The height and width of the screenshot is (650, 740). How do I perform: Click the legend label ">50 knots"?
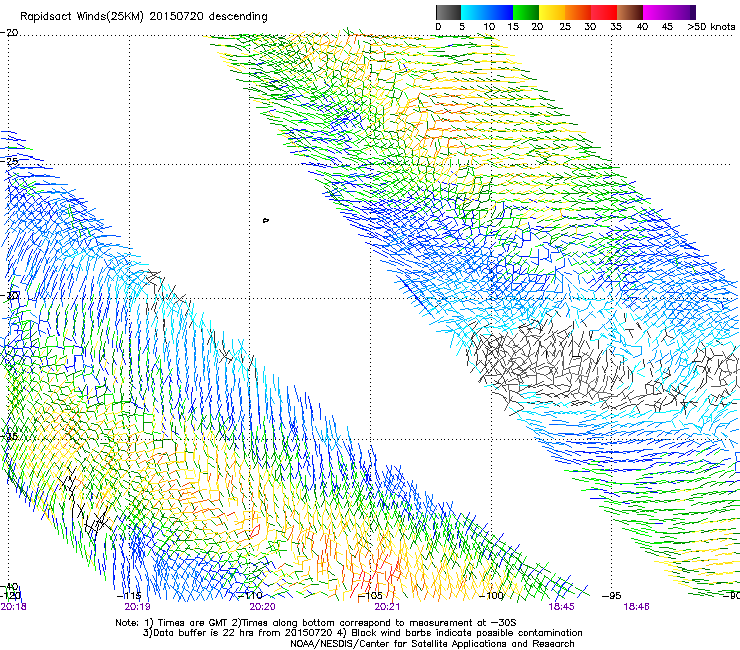coord(711,27)
